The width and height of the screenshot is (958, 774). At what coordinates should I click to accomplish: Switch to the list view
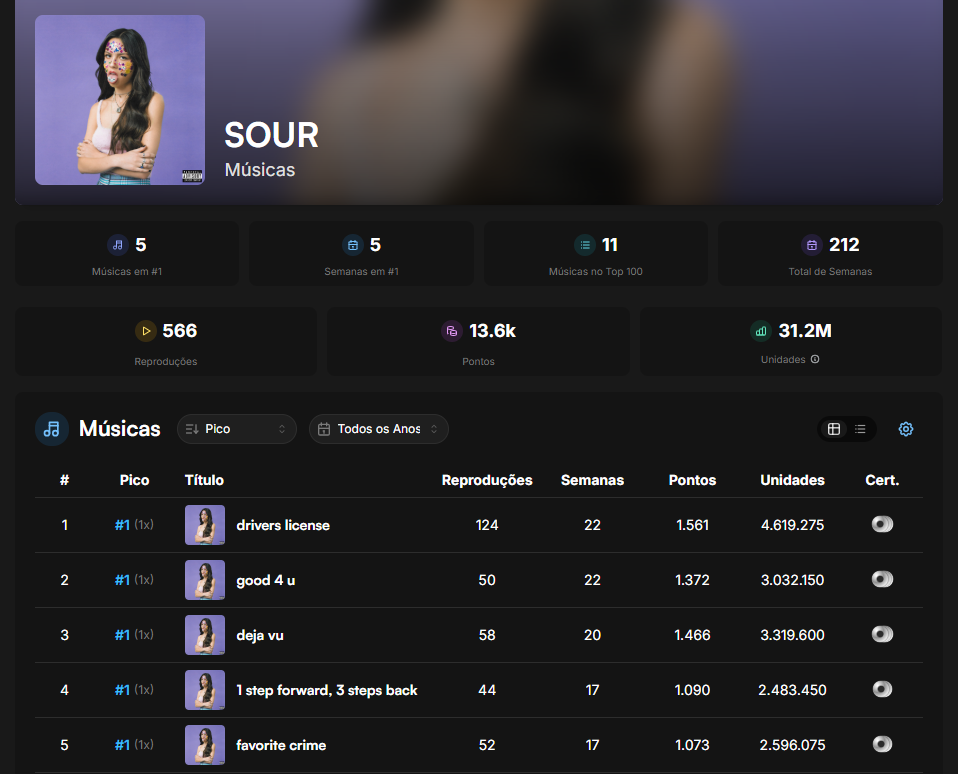[x=860, y=429]
